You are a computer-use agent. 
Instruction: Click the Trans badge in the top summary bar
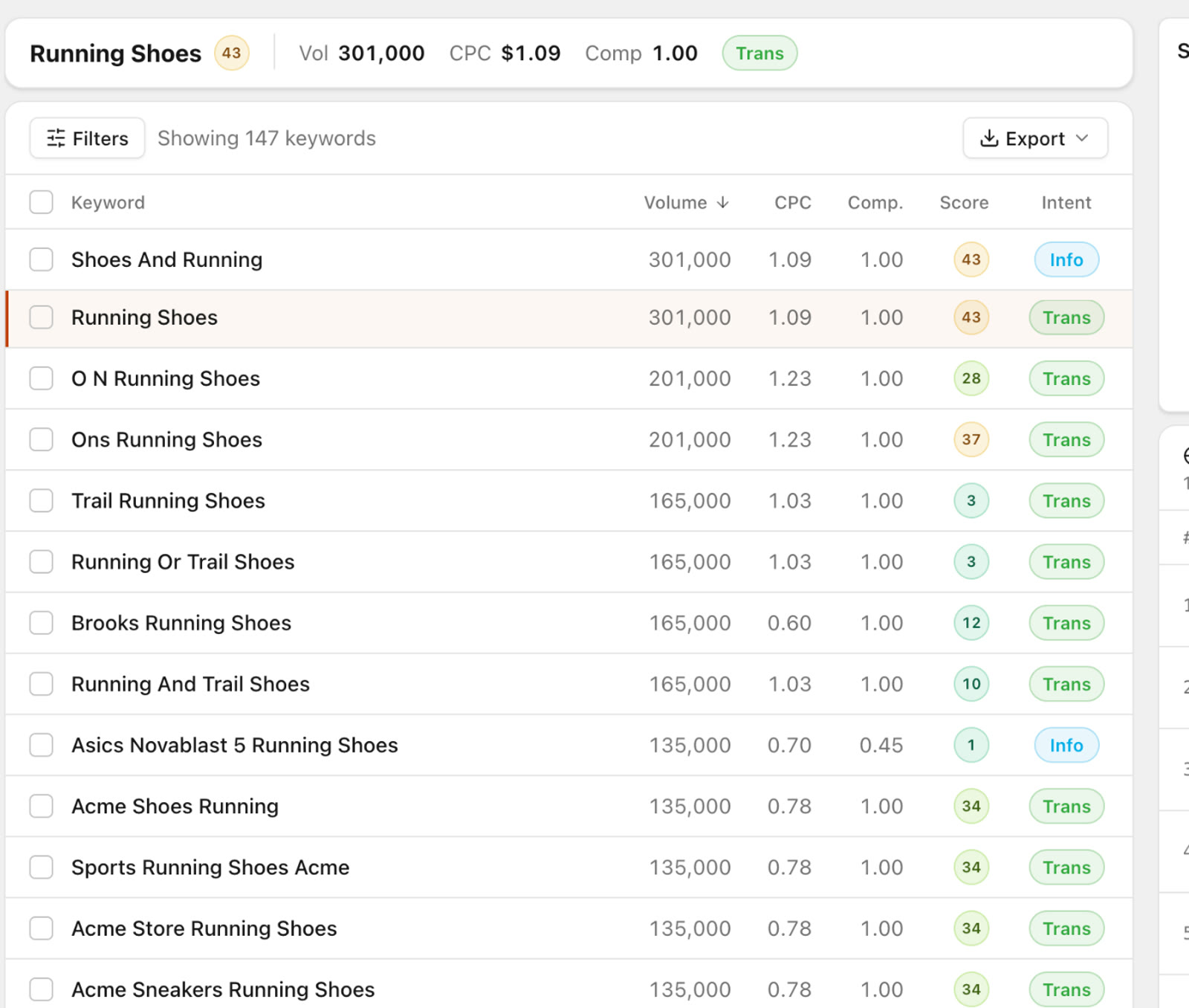(759, 54)
